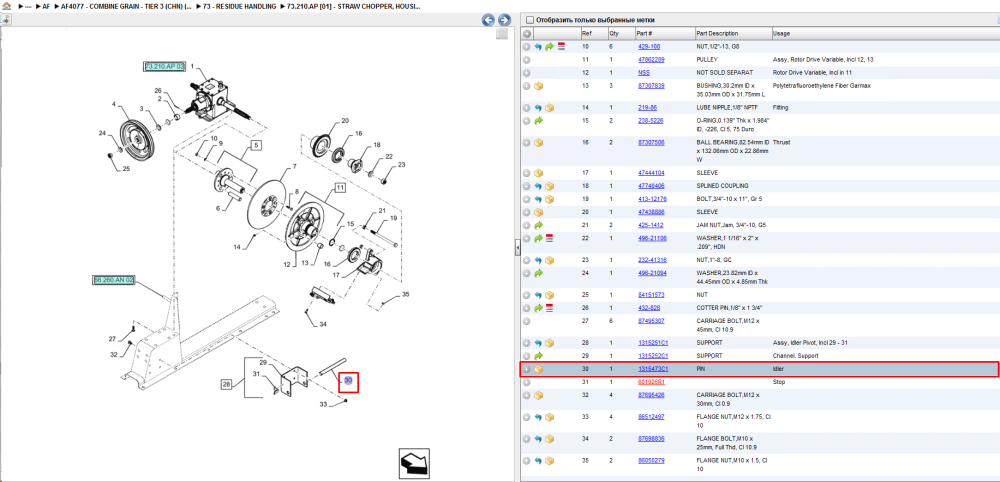This screenshot has width=1000, height=482.
Task: Open the collapsed '---' breadcrumb item
Action: (x=28, y=6)
